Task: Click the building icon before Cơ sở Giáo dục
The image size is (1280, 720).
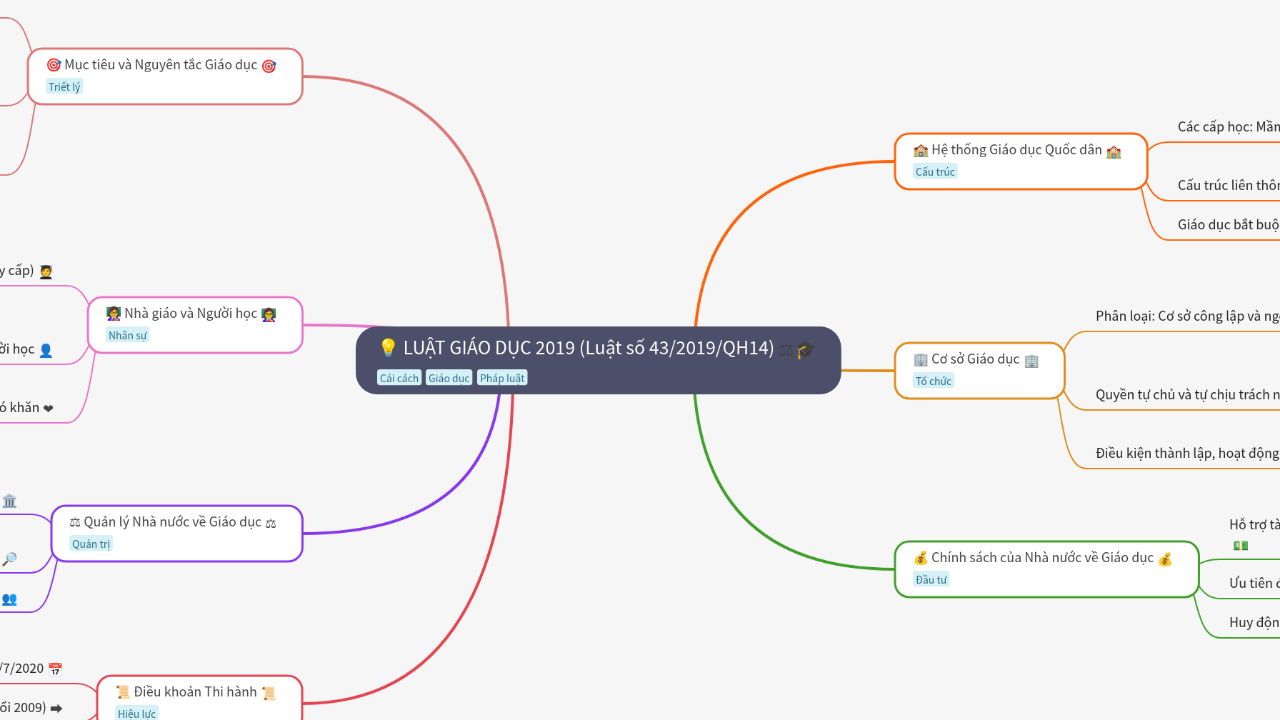Action: tap(921, 360)
